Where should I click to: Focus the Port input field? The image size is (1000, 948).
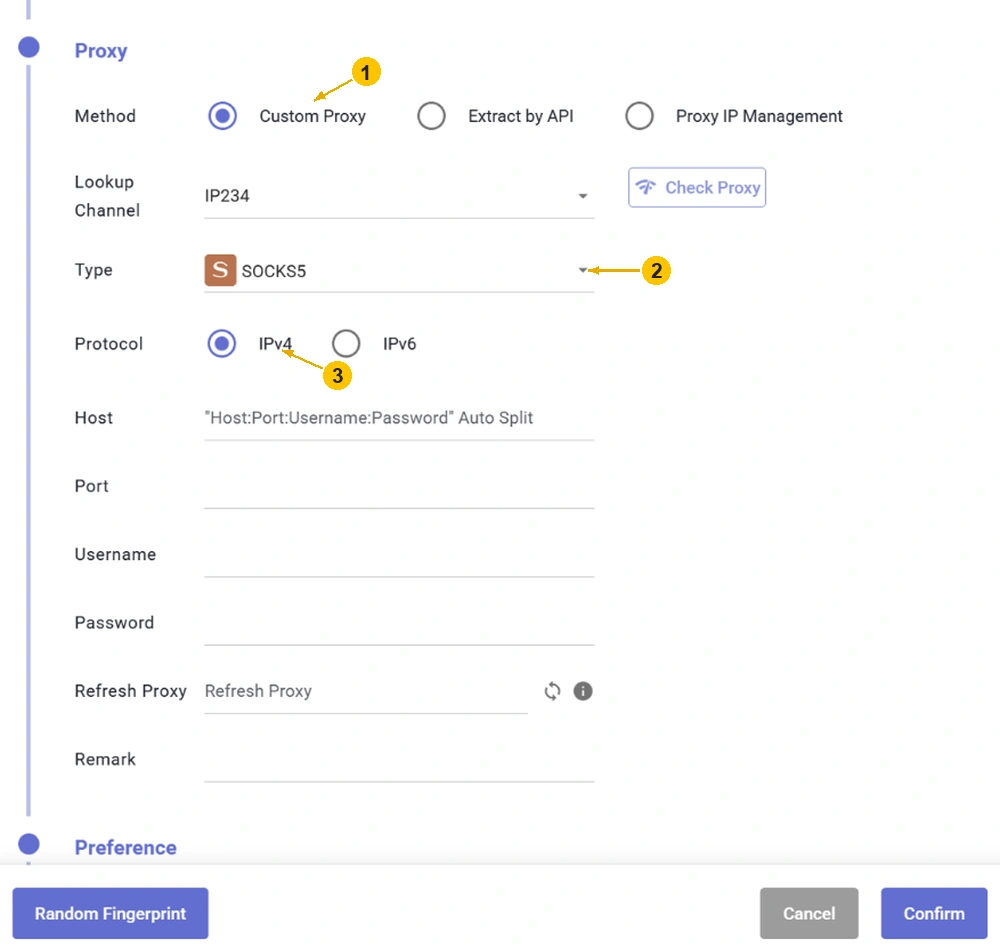point(399,487)
